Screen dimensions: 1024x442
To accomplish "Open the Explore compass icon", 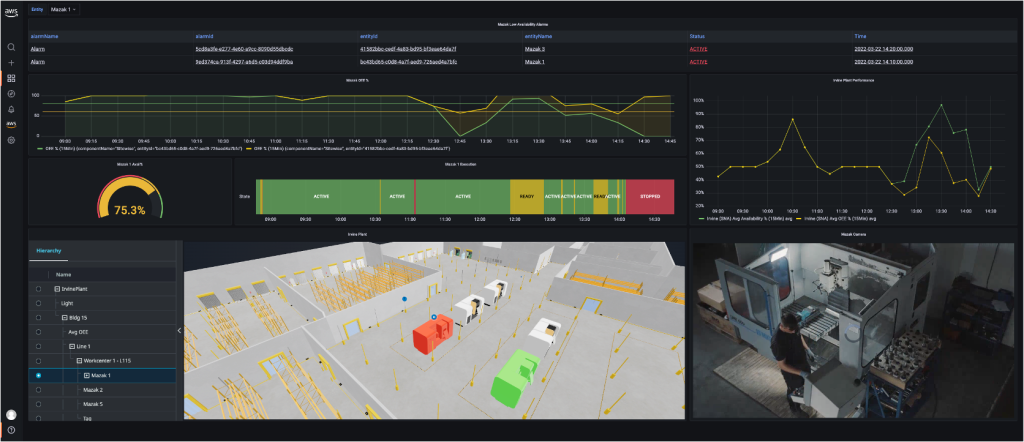I will (x=11, y=94).
